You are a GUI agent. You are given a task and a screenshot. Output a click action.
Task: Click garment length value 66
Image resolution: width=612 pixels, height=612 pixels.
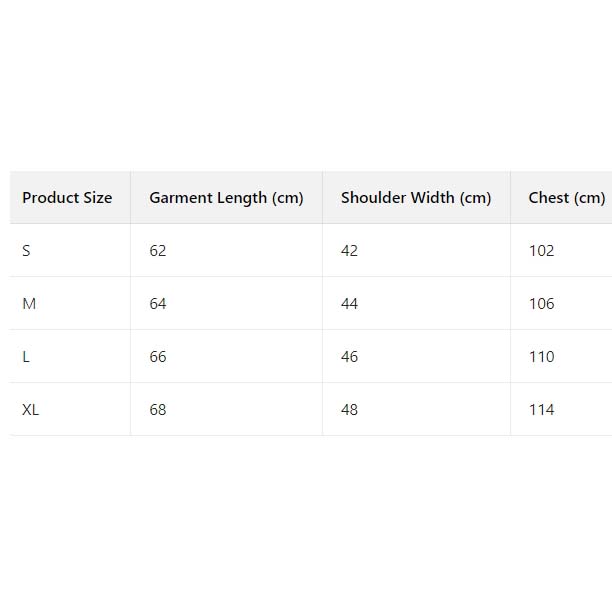click(158, 357)
